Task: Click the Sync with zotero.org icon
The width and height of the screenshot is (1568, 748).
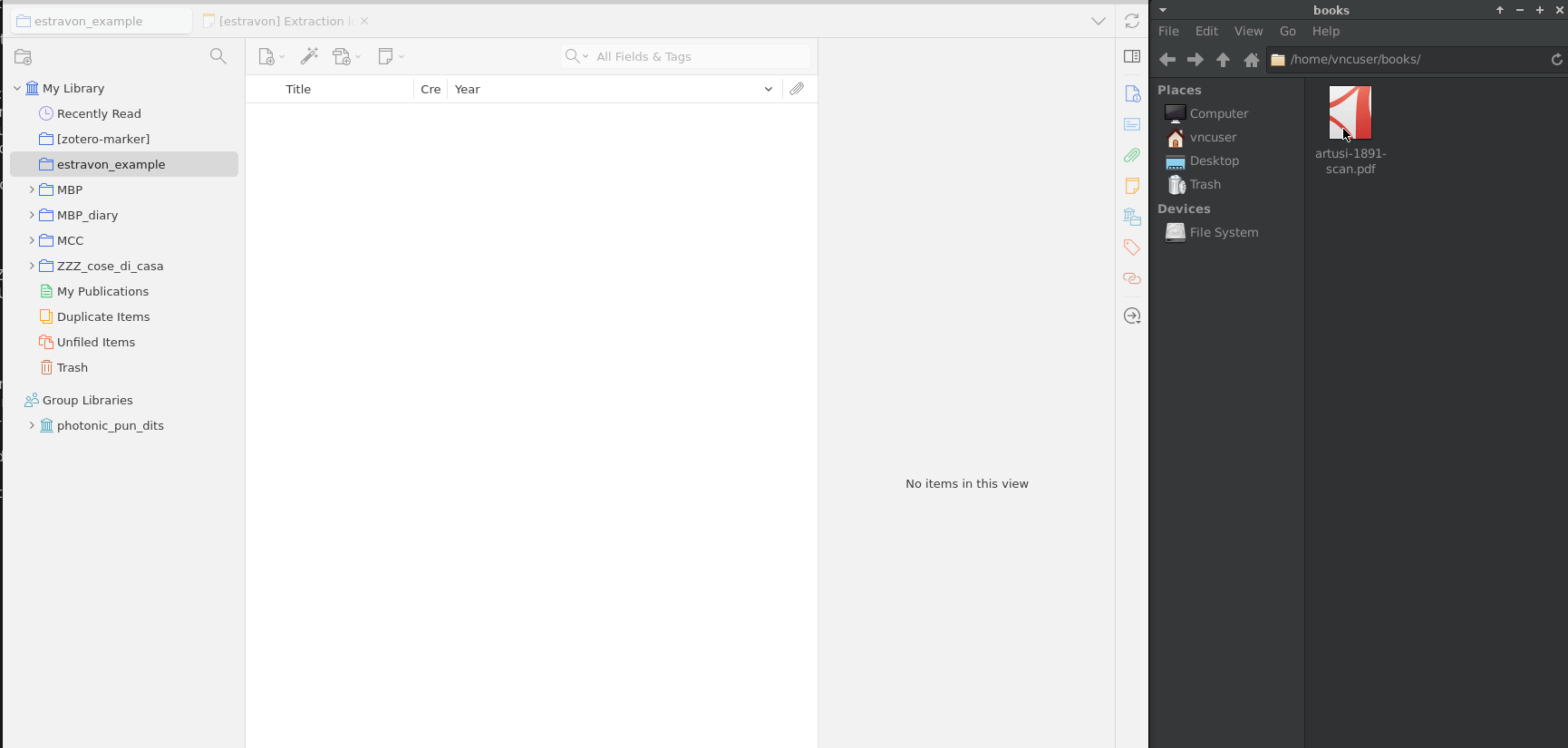Action: pyautogui.click(x=1132, y=21)
